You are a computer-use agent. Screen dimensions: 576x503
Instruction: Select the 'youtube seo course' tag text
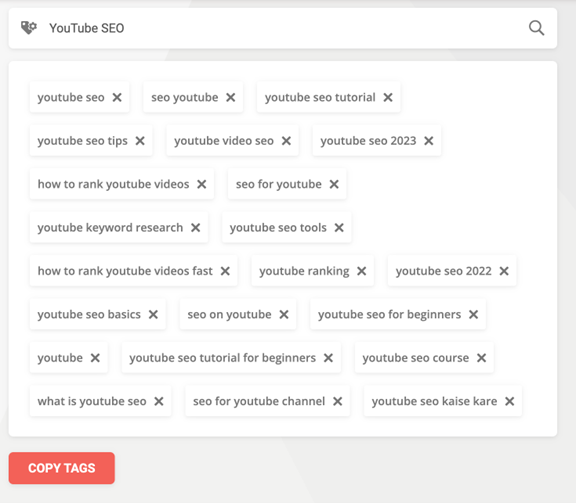tap(415, 358)
